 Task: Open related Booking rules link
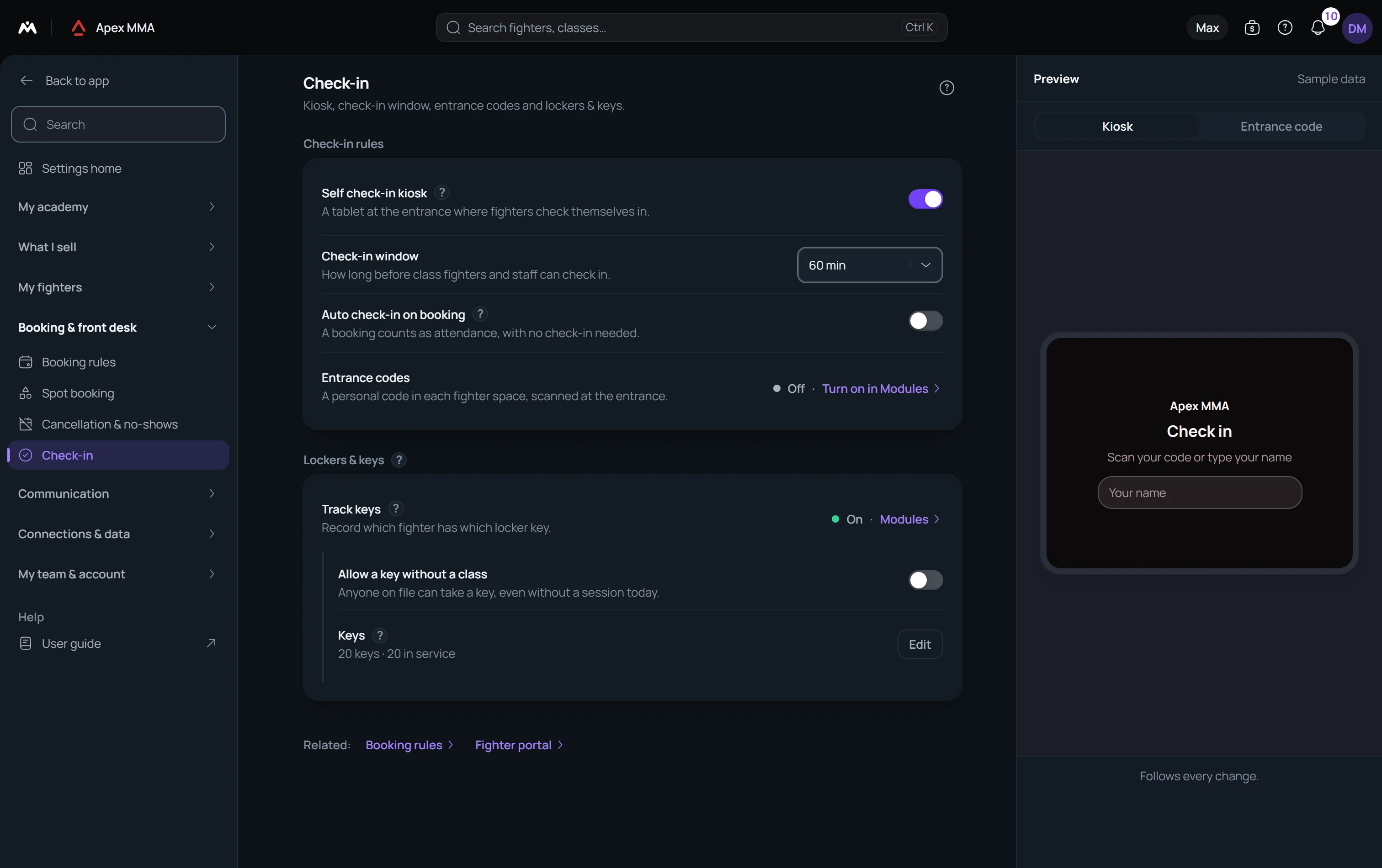tap(409, 745)
